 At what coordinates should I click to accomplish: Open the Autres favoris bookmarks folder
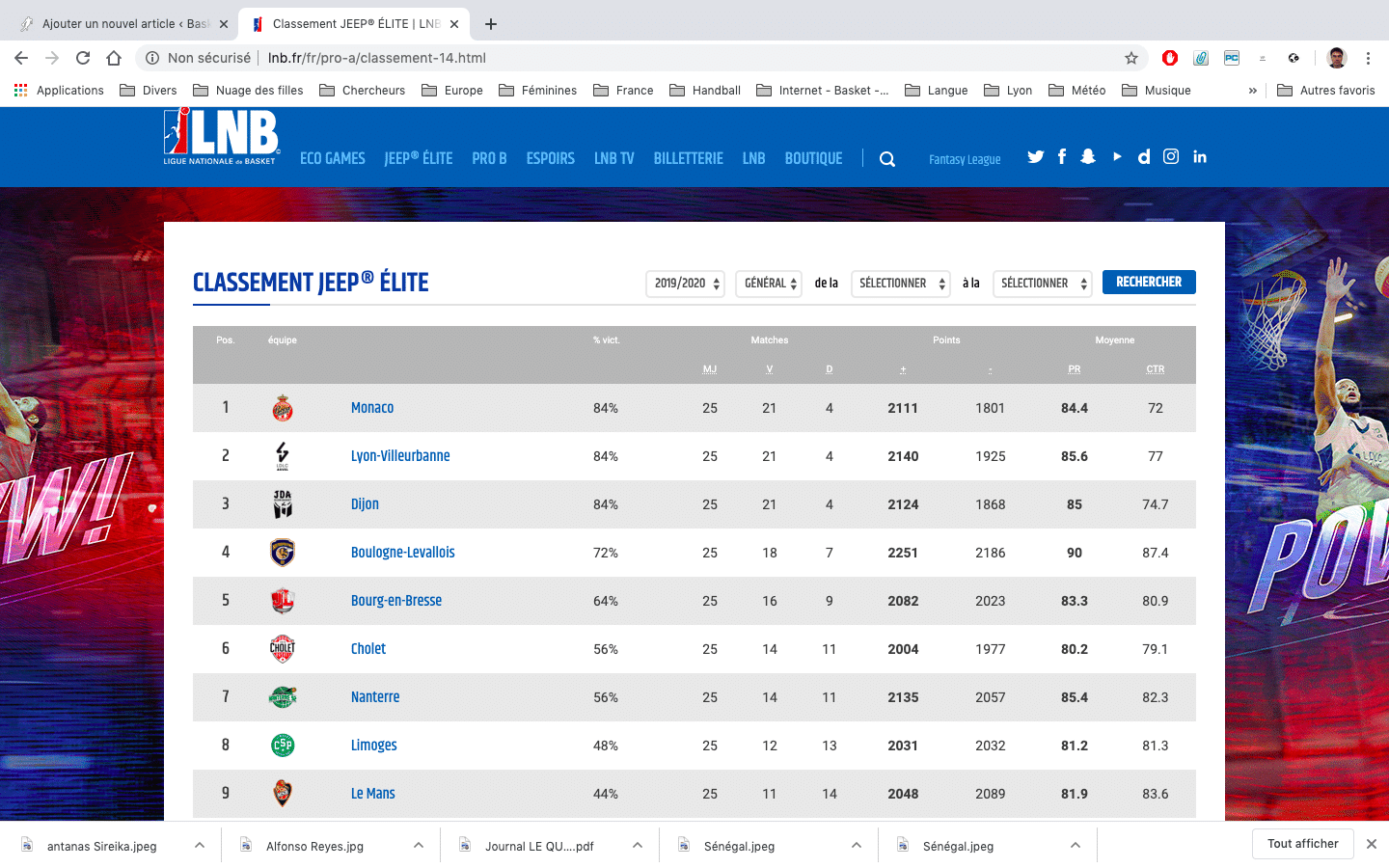click(x=1326, y=91)
